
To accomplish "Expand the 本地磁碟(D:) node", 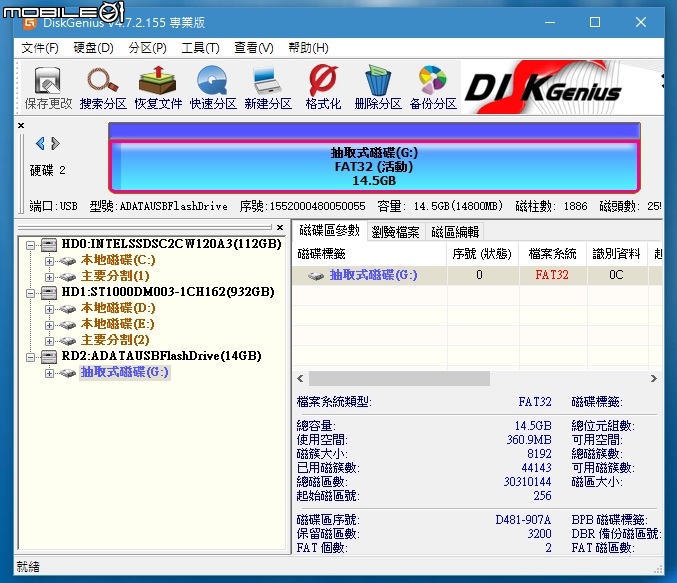I will 49,309.
